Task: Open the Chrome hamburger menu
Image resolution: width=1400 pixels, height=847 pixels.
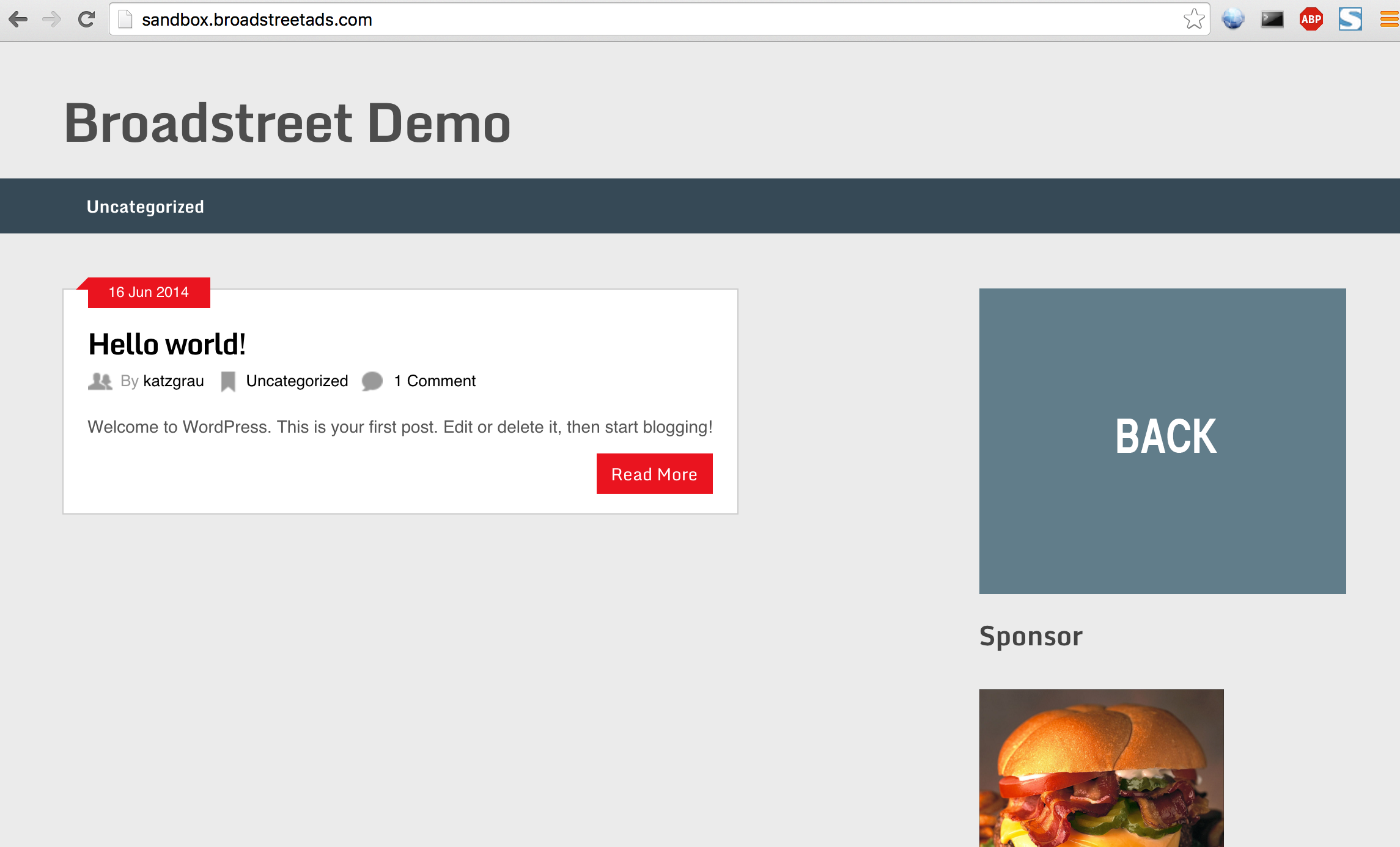Action: [x=1390, y=20]
